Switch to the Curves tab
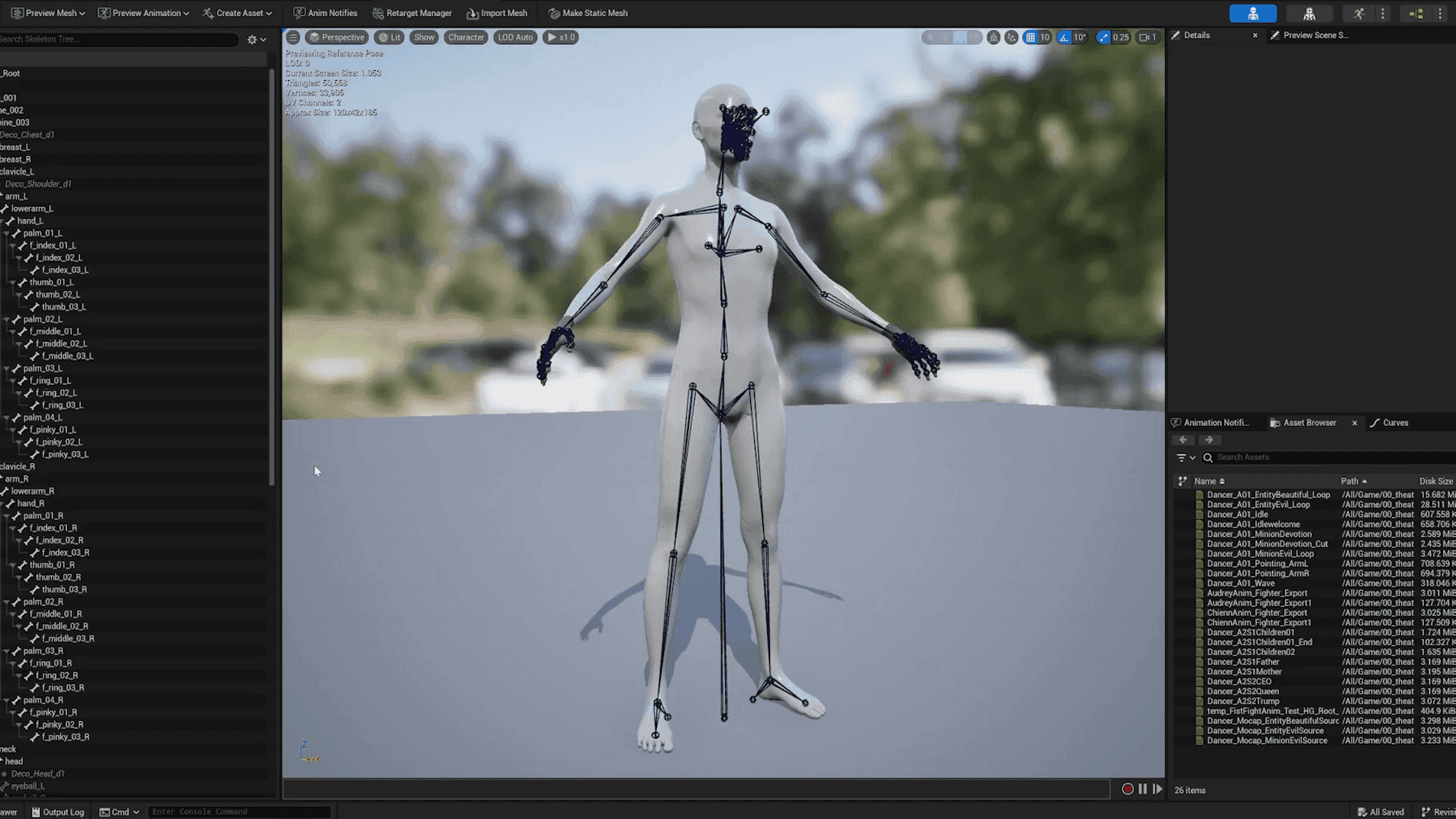This screenshot has height=819, width=1456. 1390,423
